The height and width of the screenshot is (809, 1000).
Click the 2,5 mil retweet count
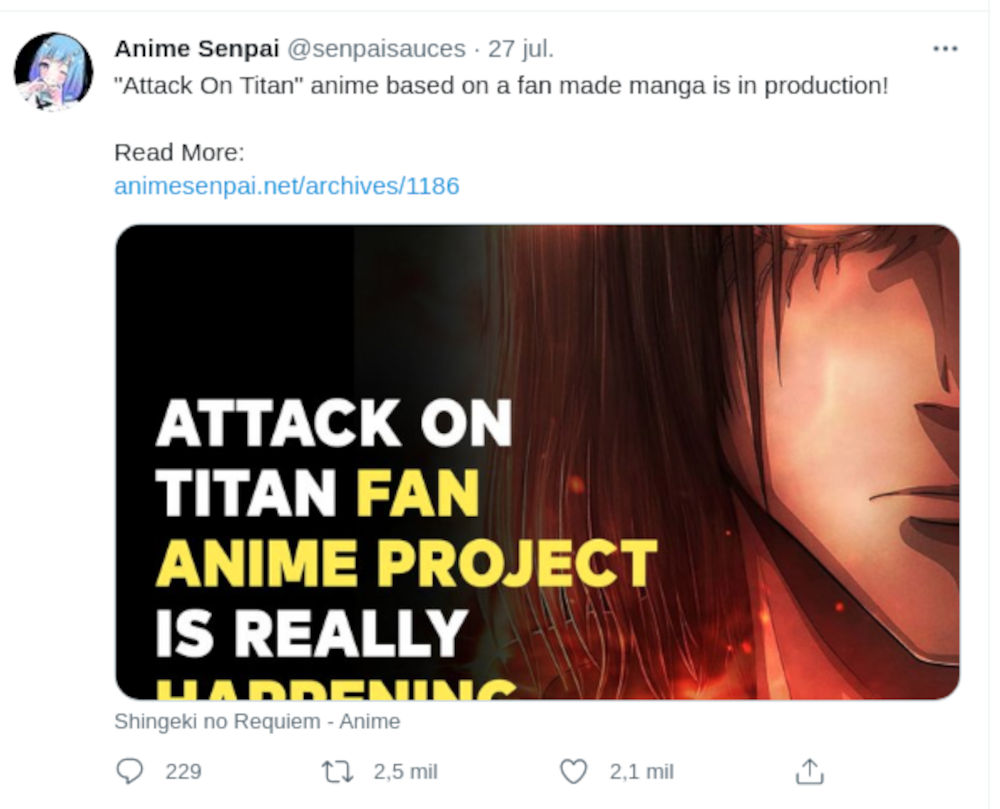tap(403, 771)
